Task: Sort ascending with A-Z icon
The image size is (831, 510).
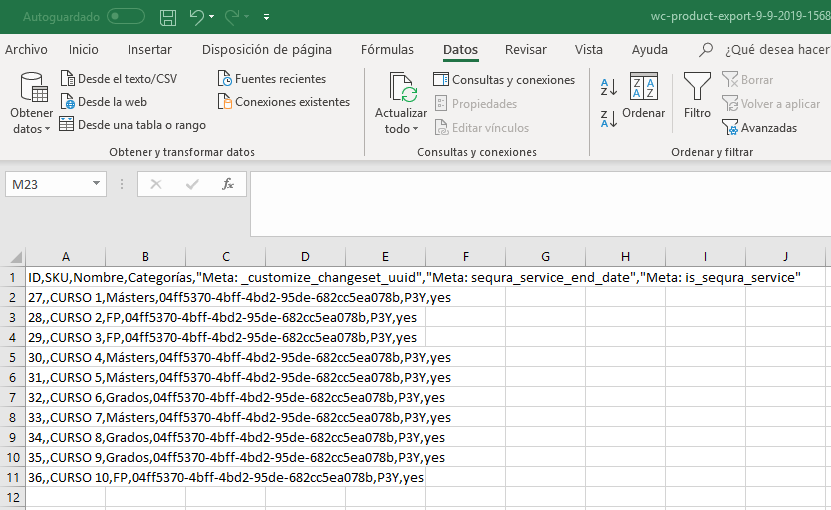Action: point(608,88)
